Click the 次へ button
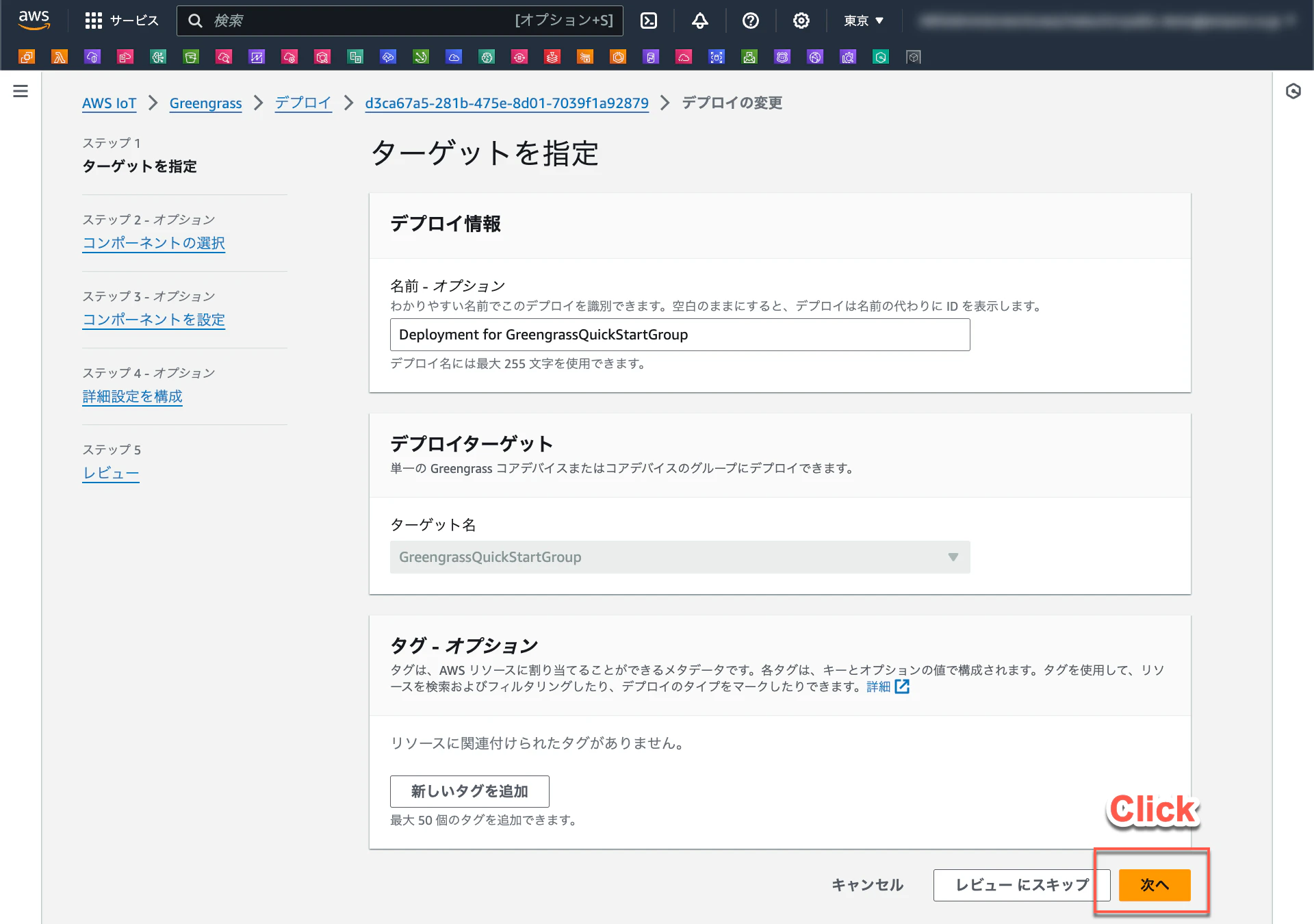Screen dimensions: 1314x924 pyautogui.click(x=1155, y=885)
